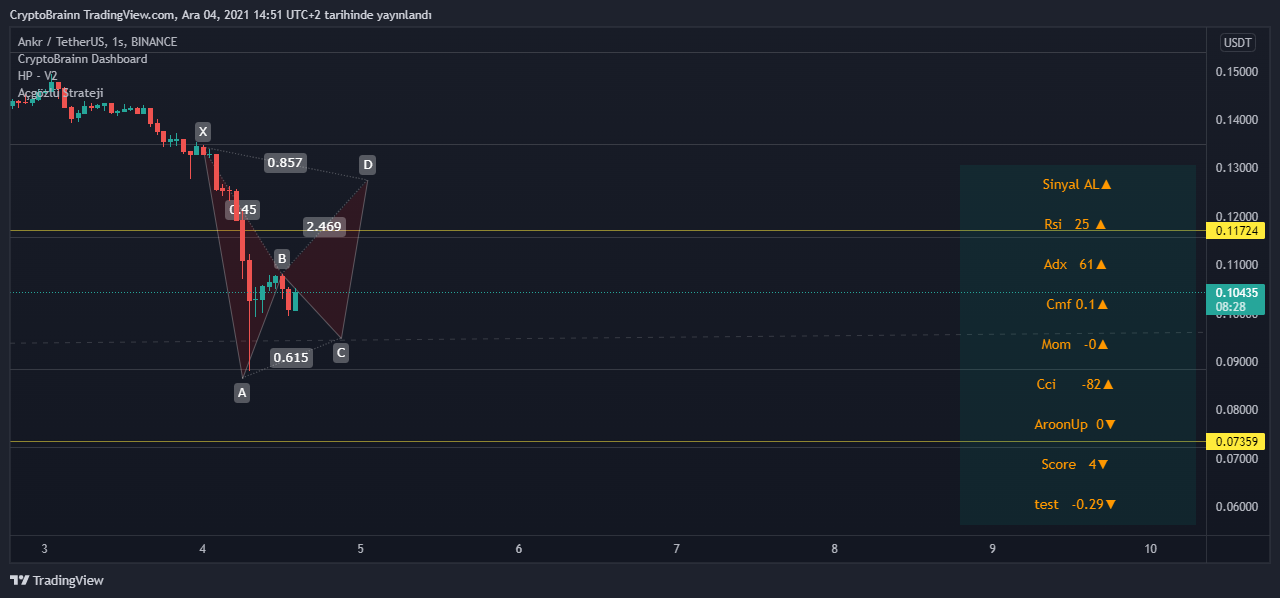Click the yellow 0.07359 price label
The image size is (1280, 598).
(1237, 441)
